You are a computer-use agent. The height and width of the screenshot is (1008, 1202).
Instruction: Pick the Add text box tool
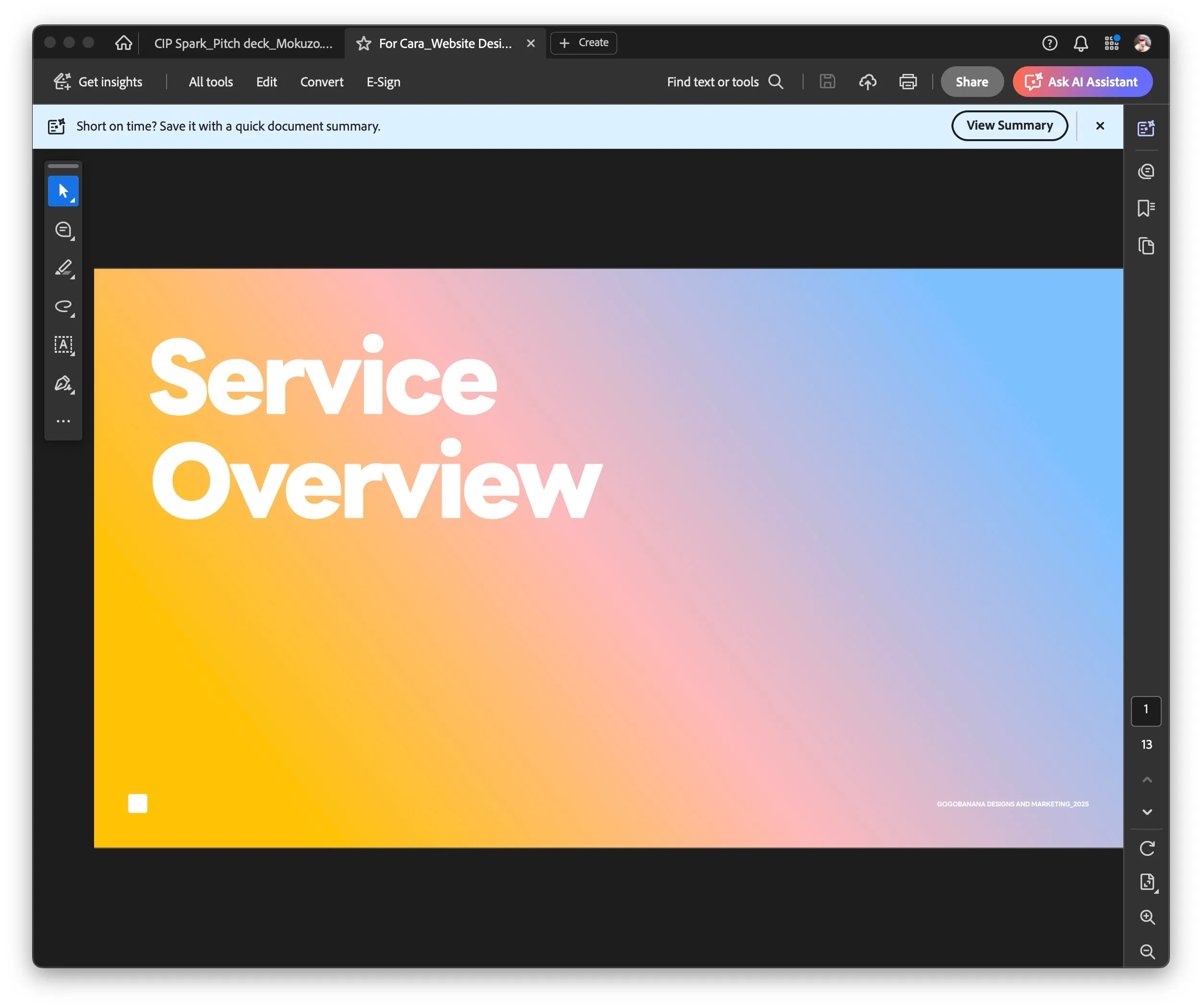(x=63, y=345)
